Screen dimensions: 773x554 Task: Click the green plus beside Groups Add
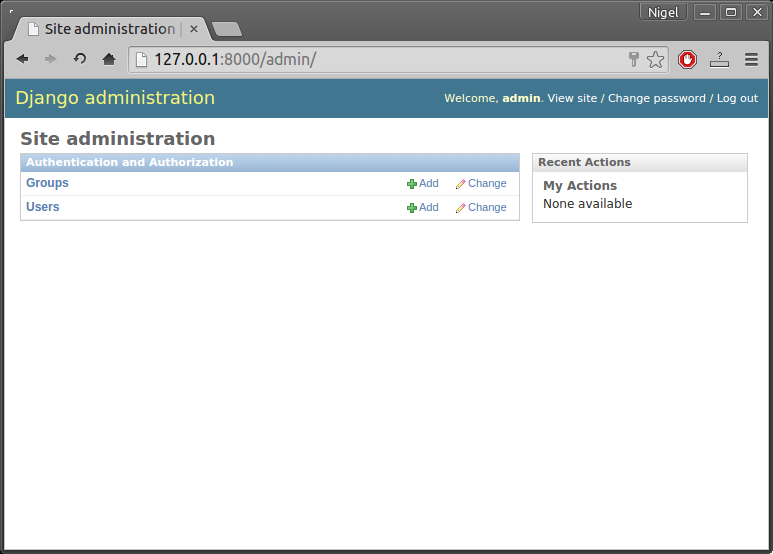click(x=412, y=184)
